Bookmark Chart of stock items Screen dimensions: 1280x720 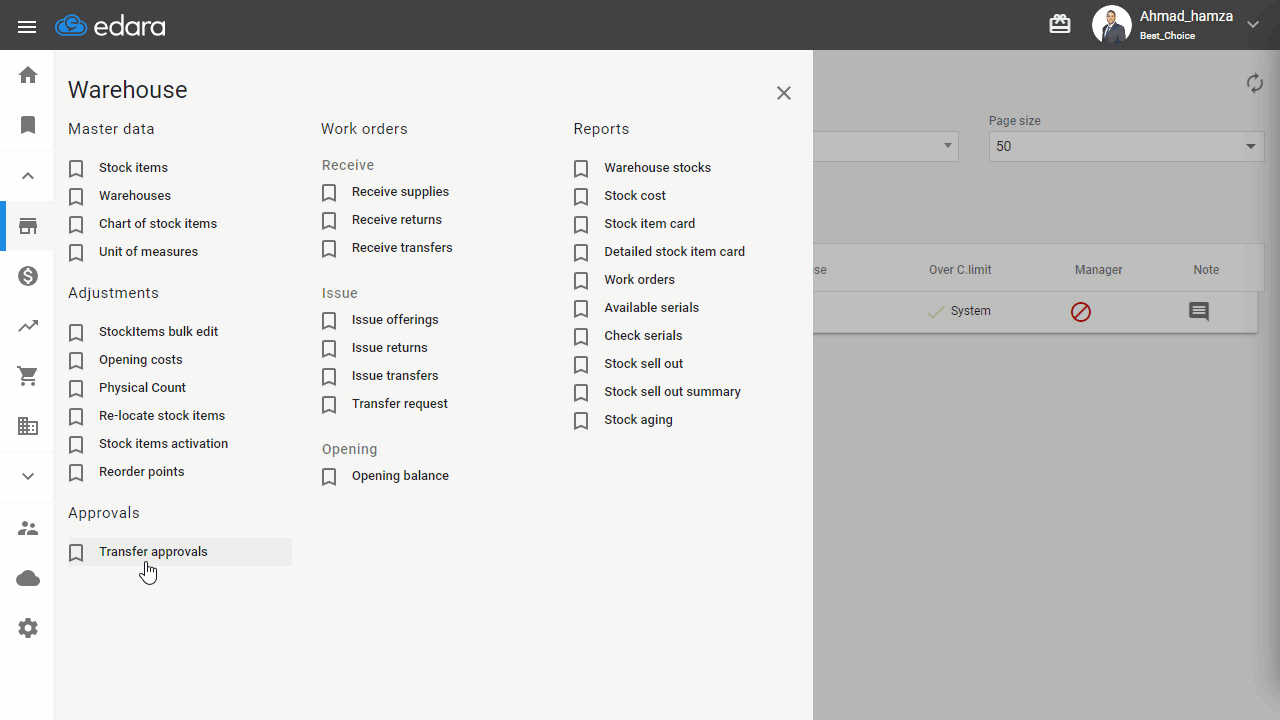pyautogui.click(x=76, y=225)
